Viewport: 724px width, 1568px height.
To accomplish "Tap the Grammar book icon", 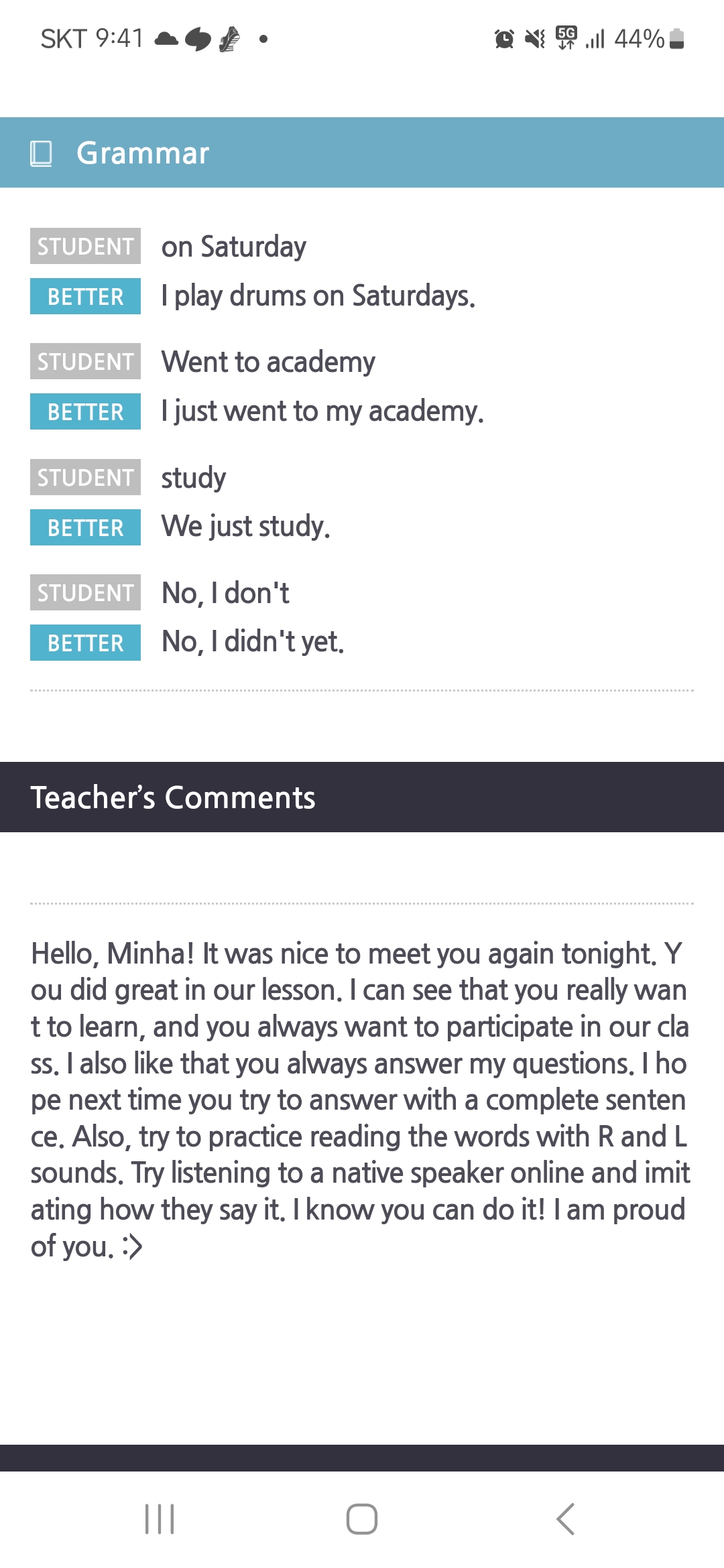I will pyautogui.click(x=41, y=153).
